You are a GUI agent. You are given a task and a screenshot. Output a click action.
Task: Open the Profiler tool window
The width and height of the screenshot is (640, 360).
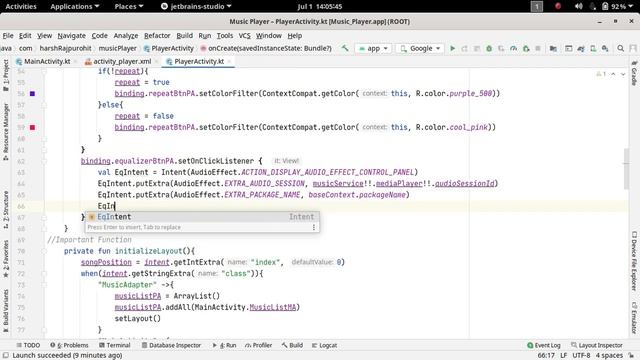[x=258, y=345]
